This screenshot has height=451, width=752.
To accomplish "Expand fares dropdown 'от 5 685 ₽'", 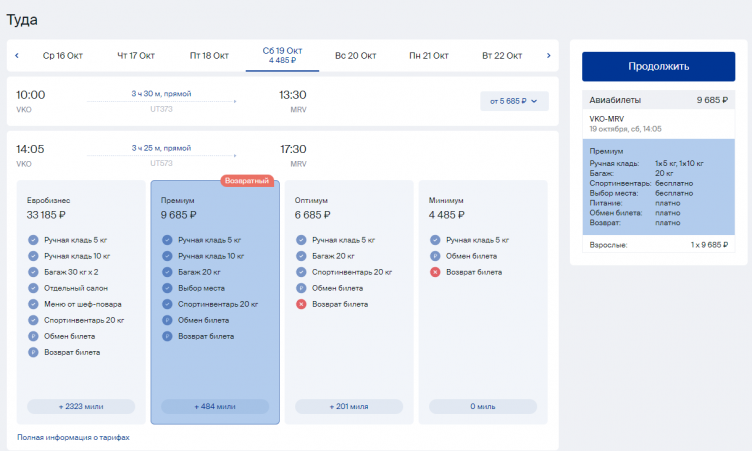I will 514,101.
